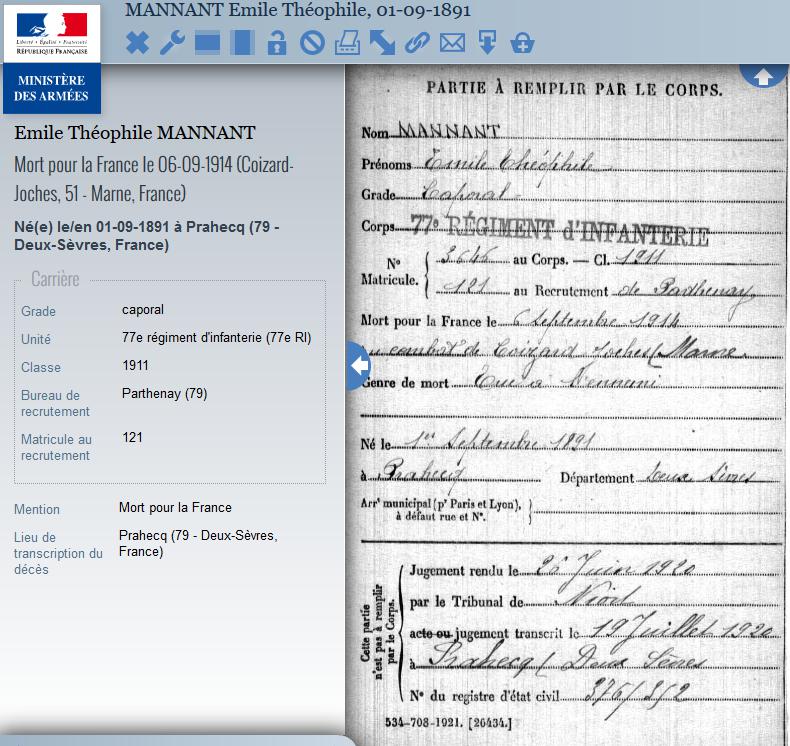The image size is (790, 746).
Task: Click the 'Carrière' section heading
Action: click(x=55, y=279)
